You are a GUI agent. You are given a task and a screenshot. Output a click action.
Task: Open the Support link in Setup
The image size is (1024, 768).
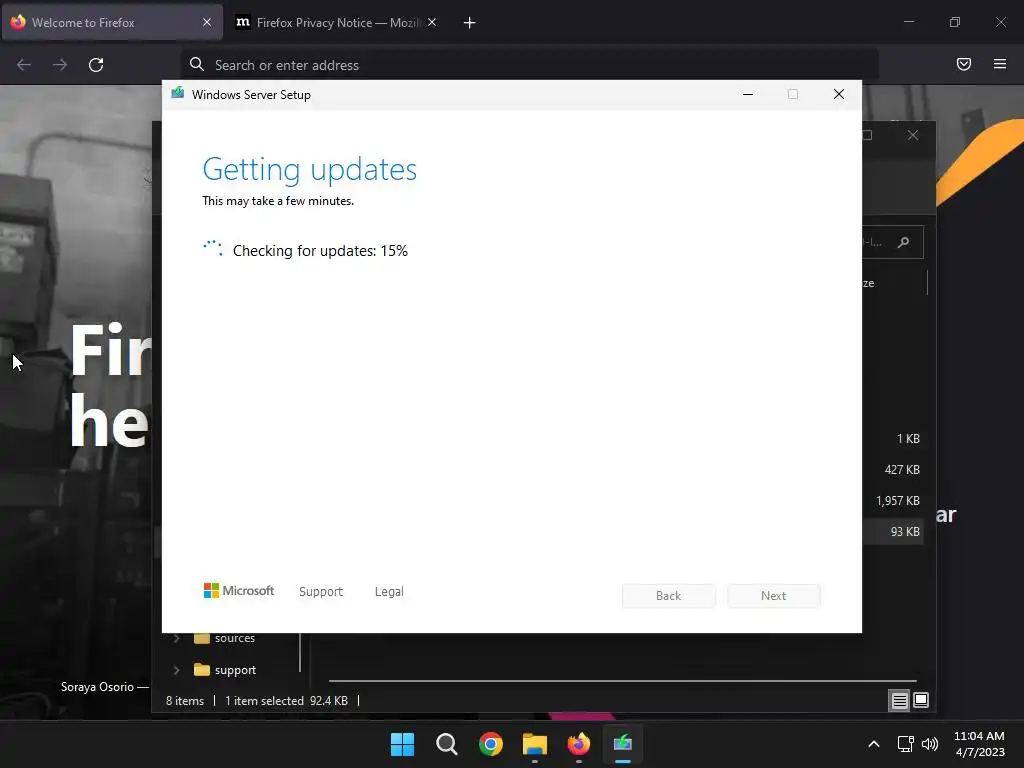(x=321, y=592)
